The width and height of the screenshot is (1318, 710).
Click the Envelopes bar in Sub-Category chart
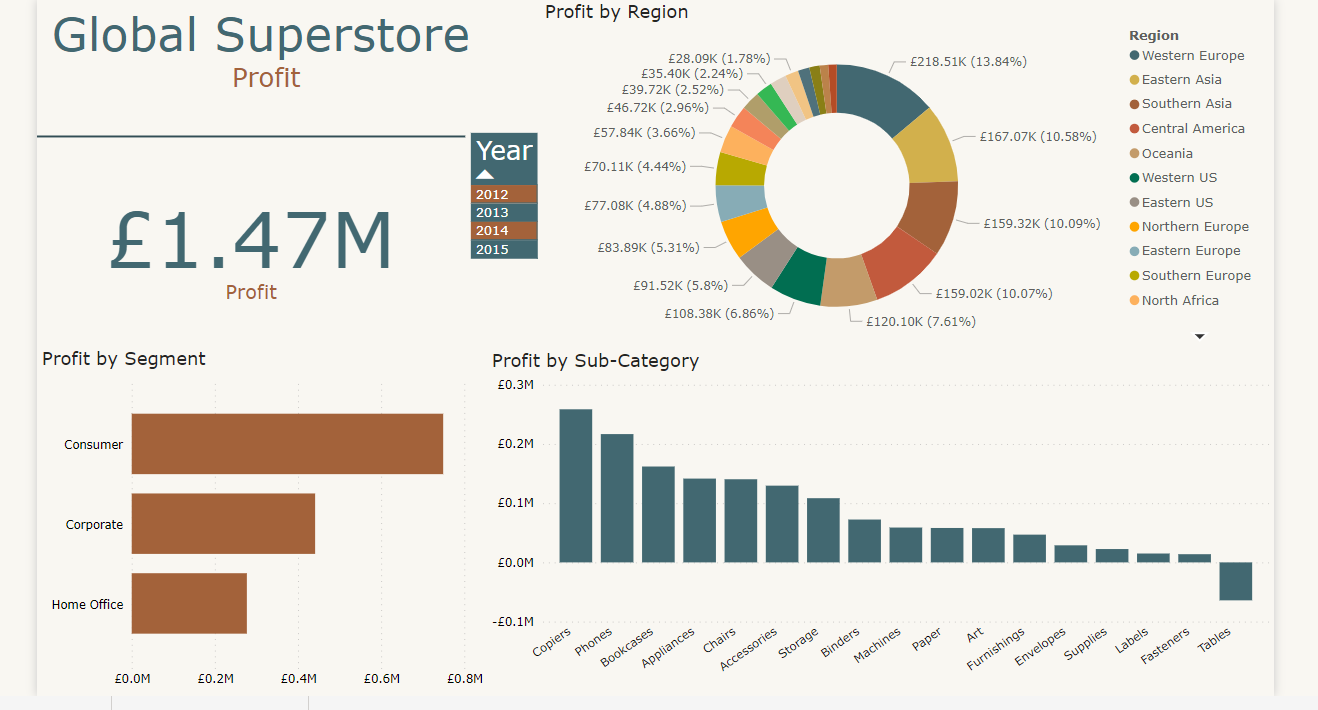pos(1071,554)
